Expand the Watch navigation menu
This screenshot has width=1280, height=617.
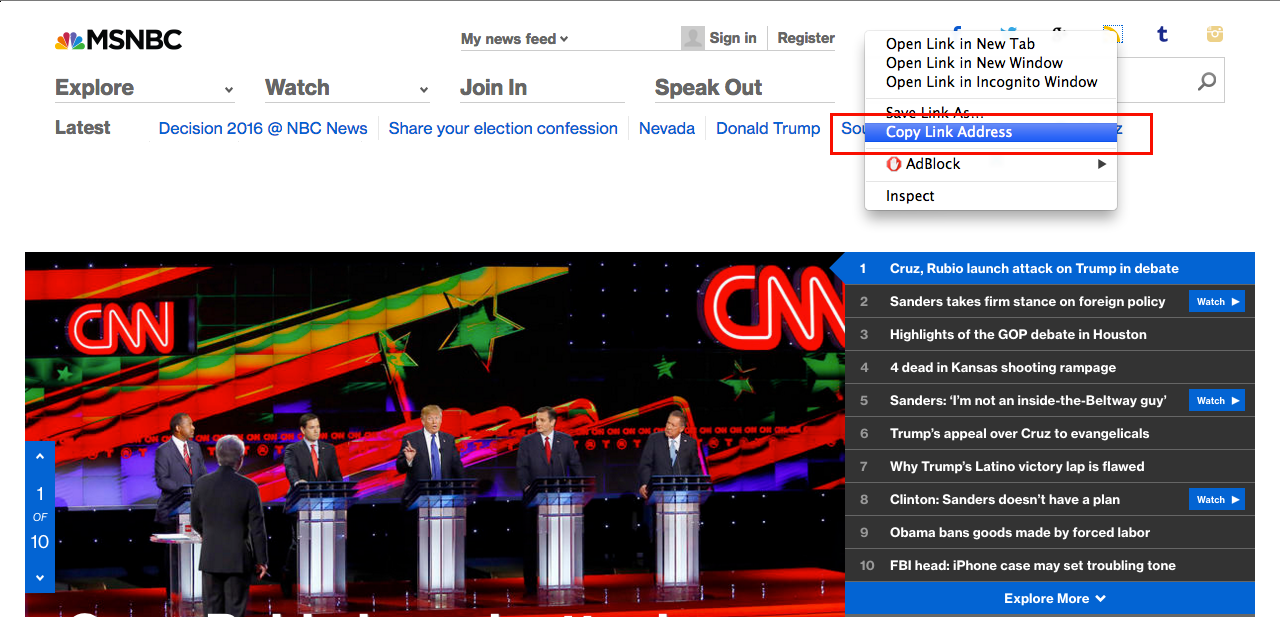click(x=297, y=88)
